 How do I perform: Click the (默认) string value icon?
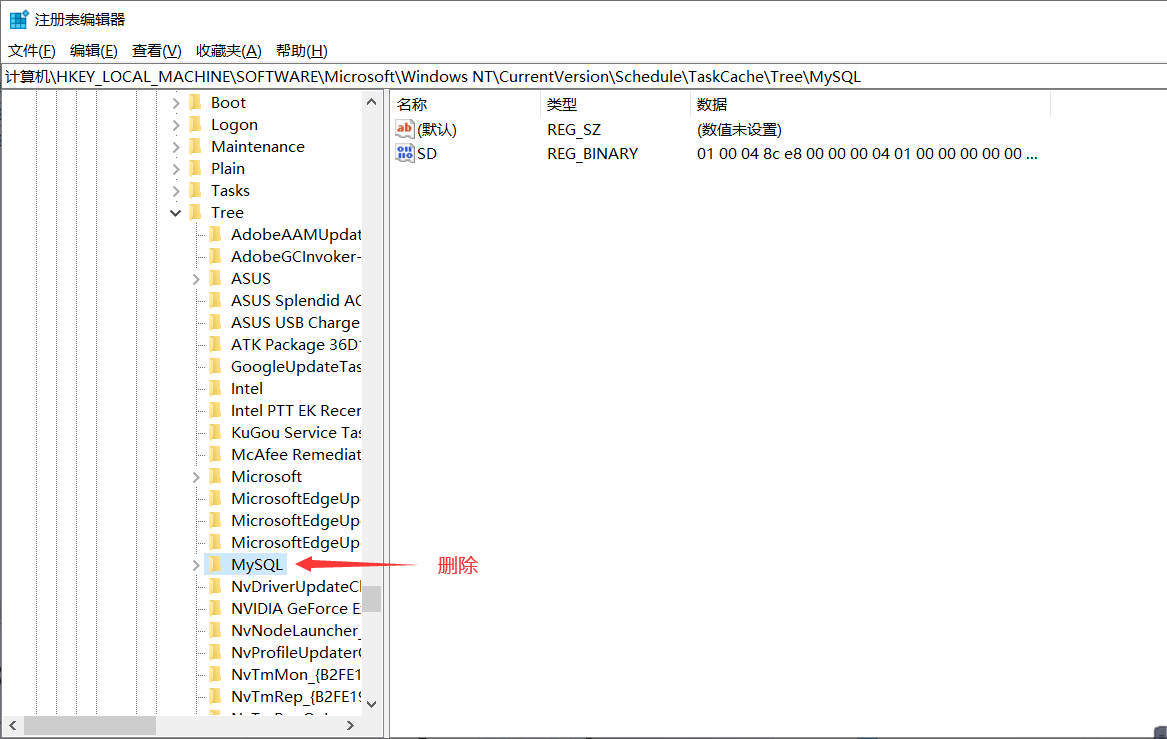click(x=404, y=129)
